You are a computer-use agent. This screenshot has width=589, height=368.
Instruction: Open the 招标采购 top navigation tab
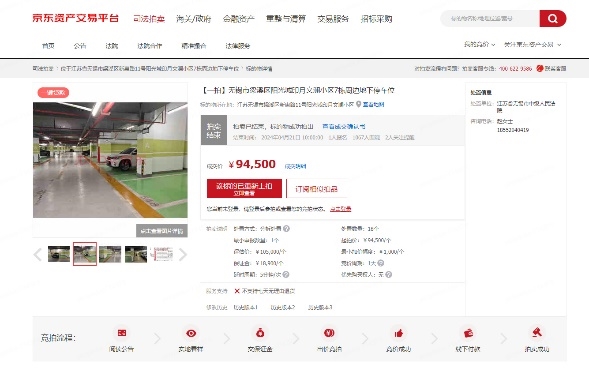click(376, 19)
